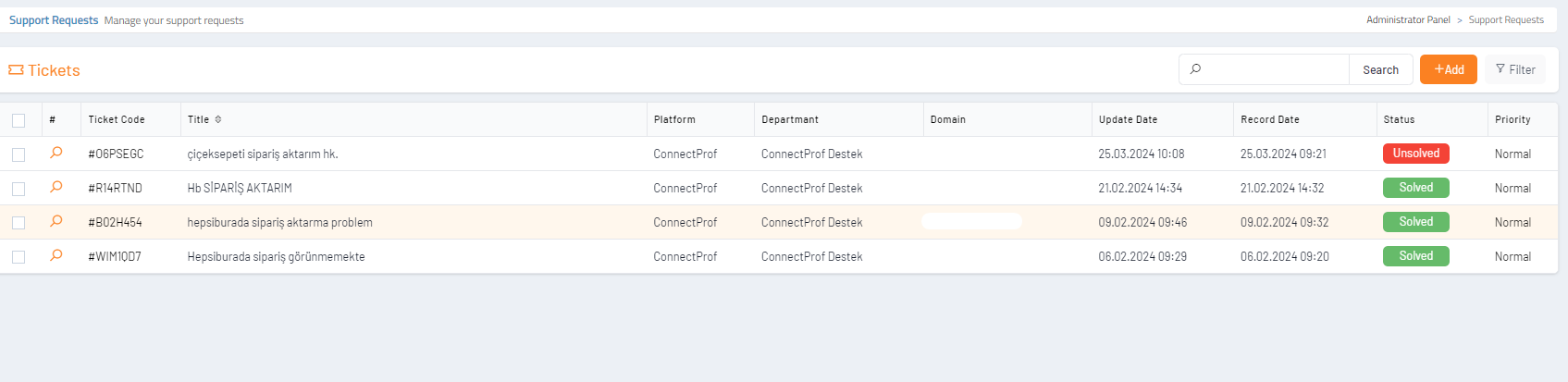Screen dimensions: 1568x382
Task: Go to Administrator Panel breadcrumb
Action: coord(1408,20)
